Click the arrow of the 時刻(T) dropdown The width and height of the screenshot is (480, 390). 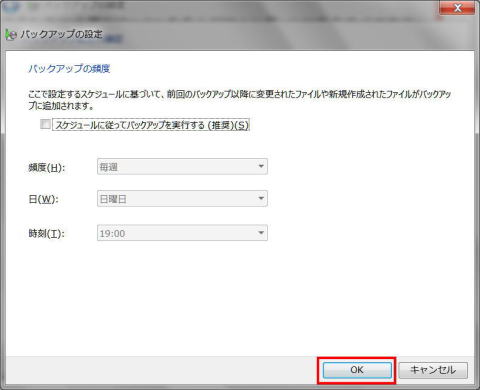[261, 233]
